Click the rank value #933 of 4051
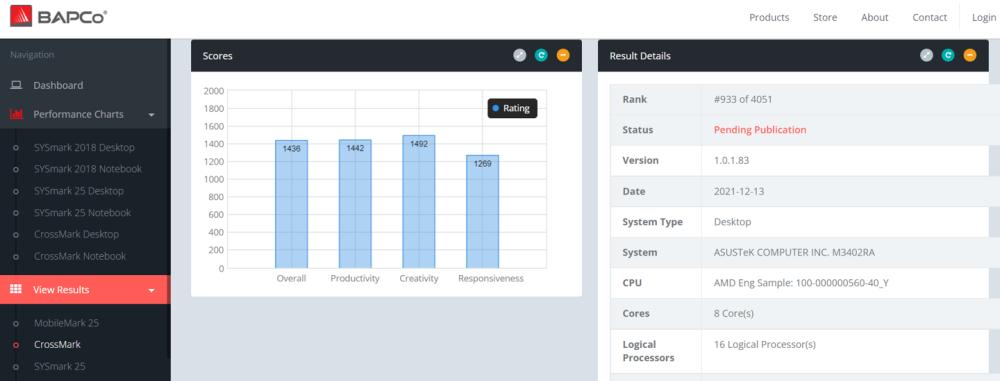This screenshot has width=1000, height=381. pos(744,99)
